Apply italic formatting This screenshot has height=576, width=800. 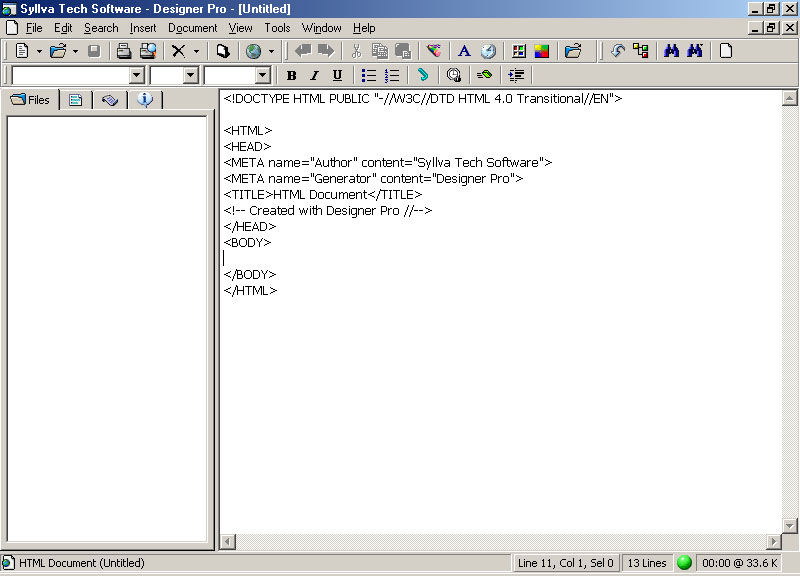coord(313,75)
